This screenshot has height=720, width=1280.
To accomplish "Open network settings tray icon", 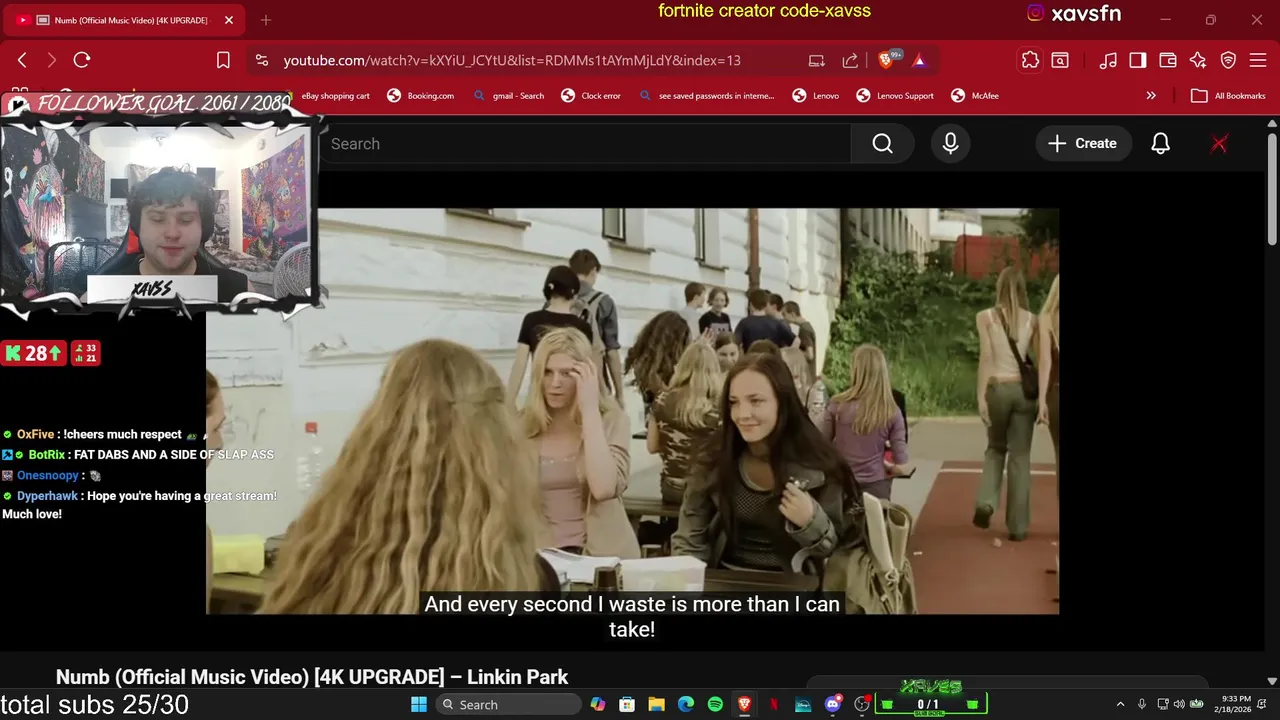I will [1163, 705].
